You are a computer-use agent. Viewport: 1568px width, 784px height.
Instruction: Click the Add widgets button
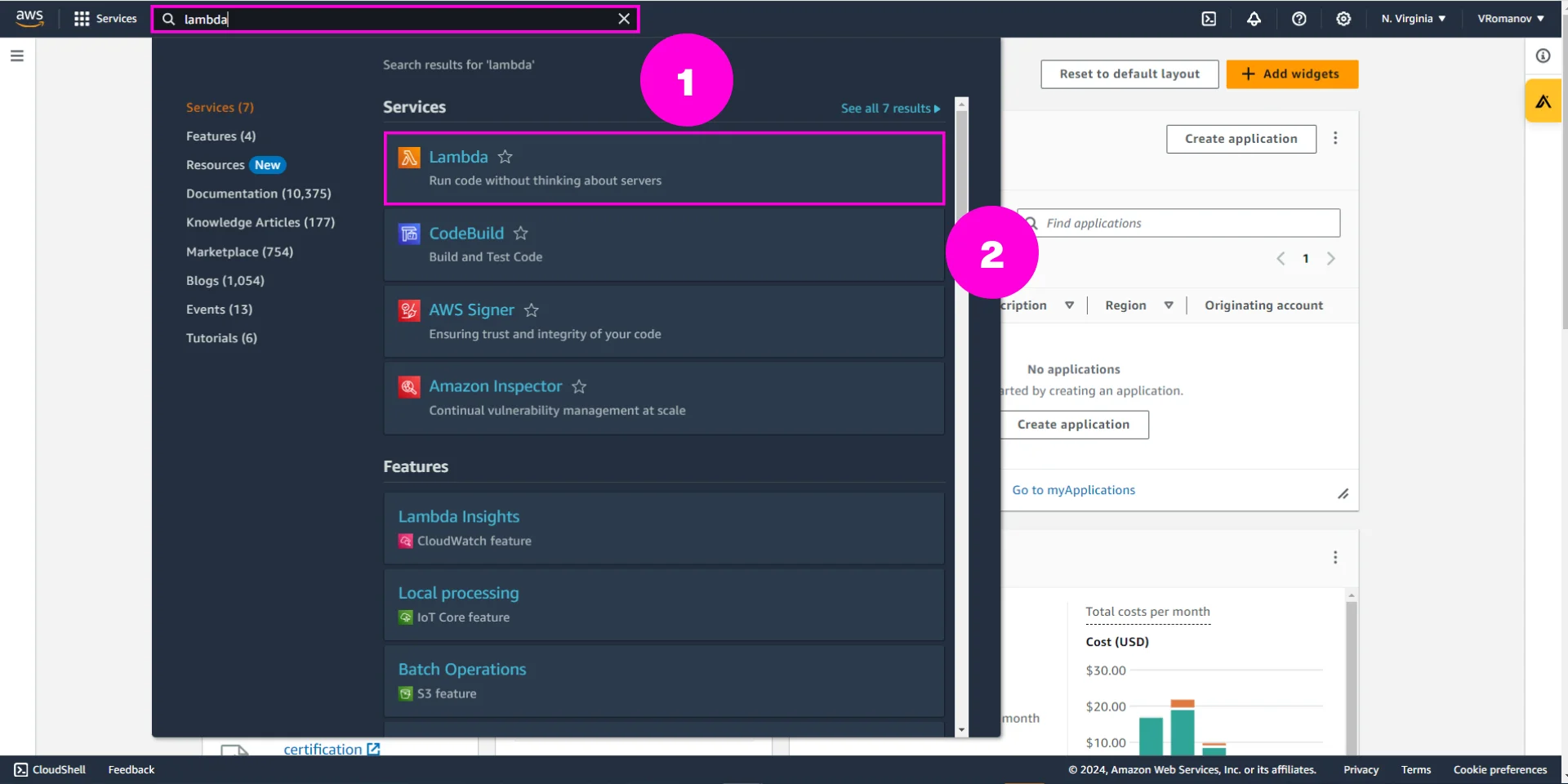[1292, 73]
